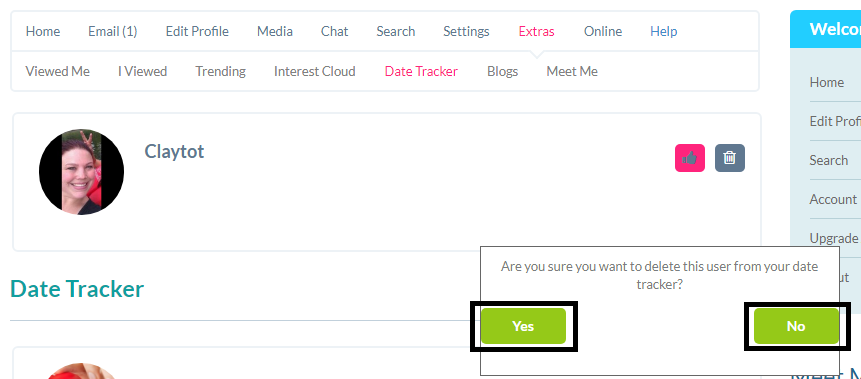The image size is (861, 379).
Task: Open the Claytot username link
Action: point(174,151)
